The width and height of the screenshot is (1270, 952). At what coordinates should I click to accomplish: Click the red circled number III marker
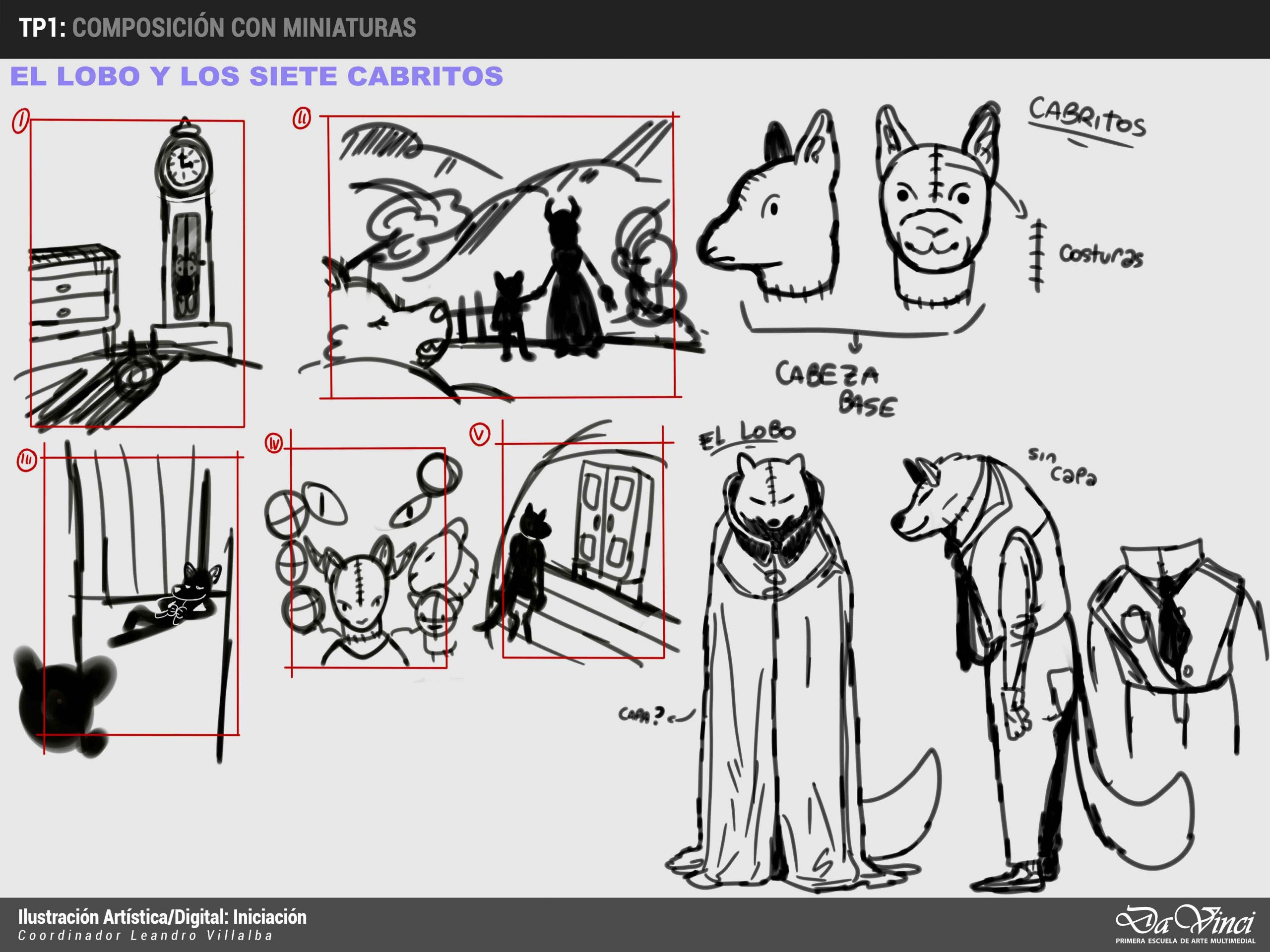[26, 460]
